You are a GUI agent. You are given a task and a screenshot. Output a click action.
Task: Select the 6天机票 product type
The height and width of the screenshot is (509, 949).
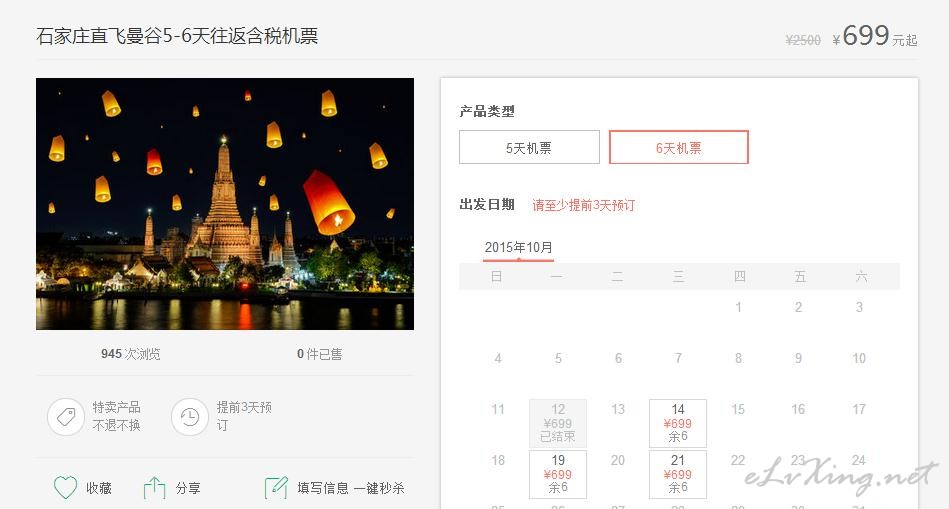(x=678, y=147)
